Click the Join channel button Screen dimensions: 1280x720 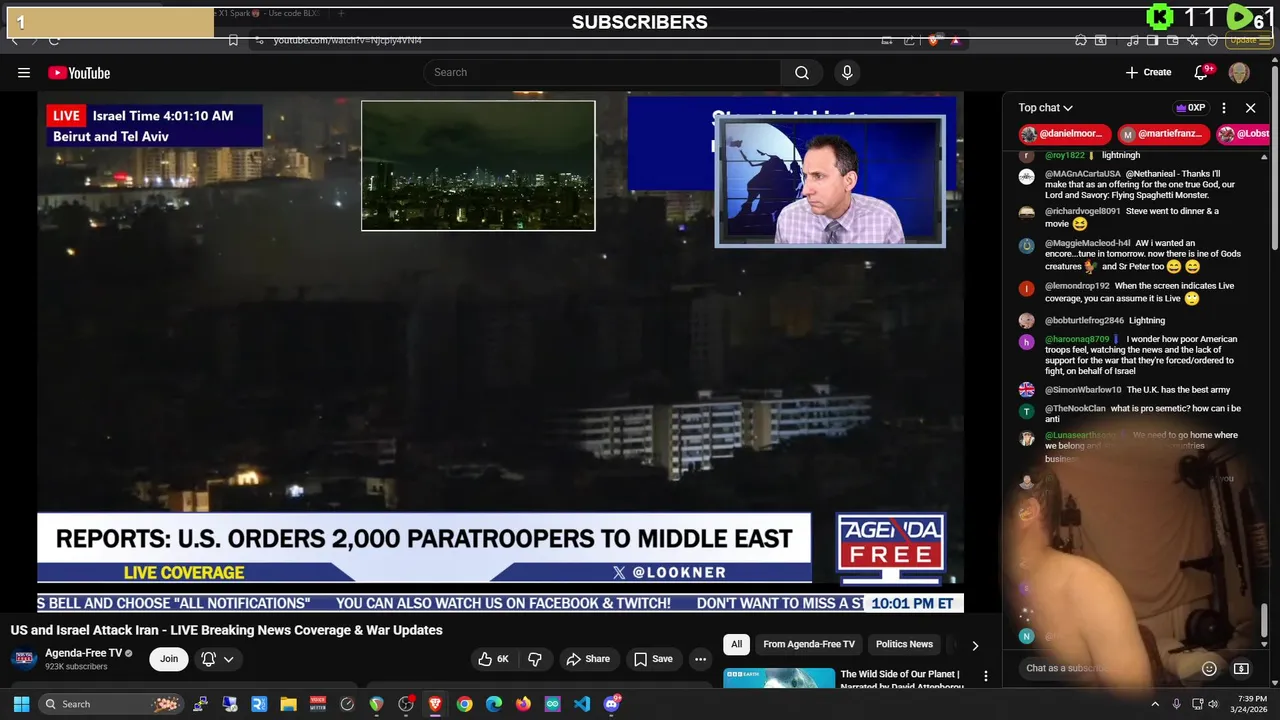point(169,659)
